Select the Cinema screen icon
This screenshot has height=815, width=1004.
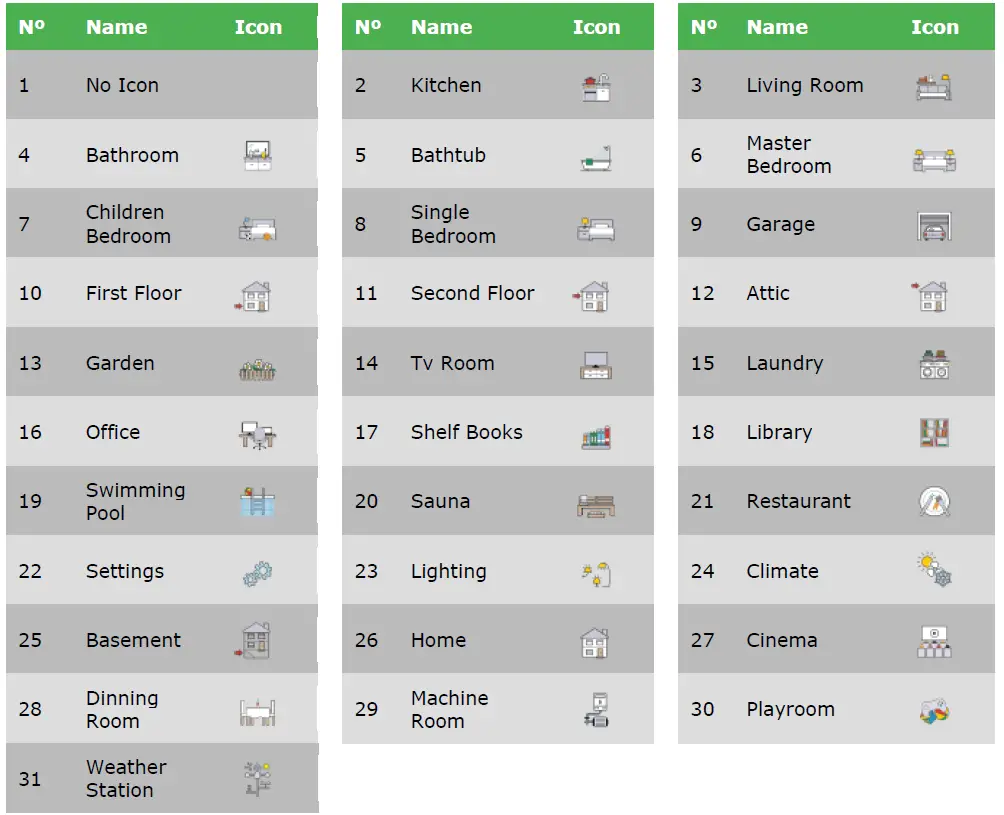pyautogui.click(x=934, y=641)
